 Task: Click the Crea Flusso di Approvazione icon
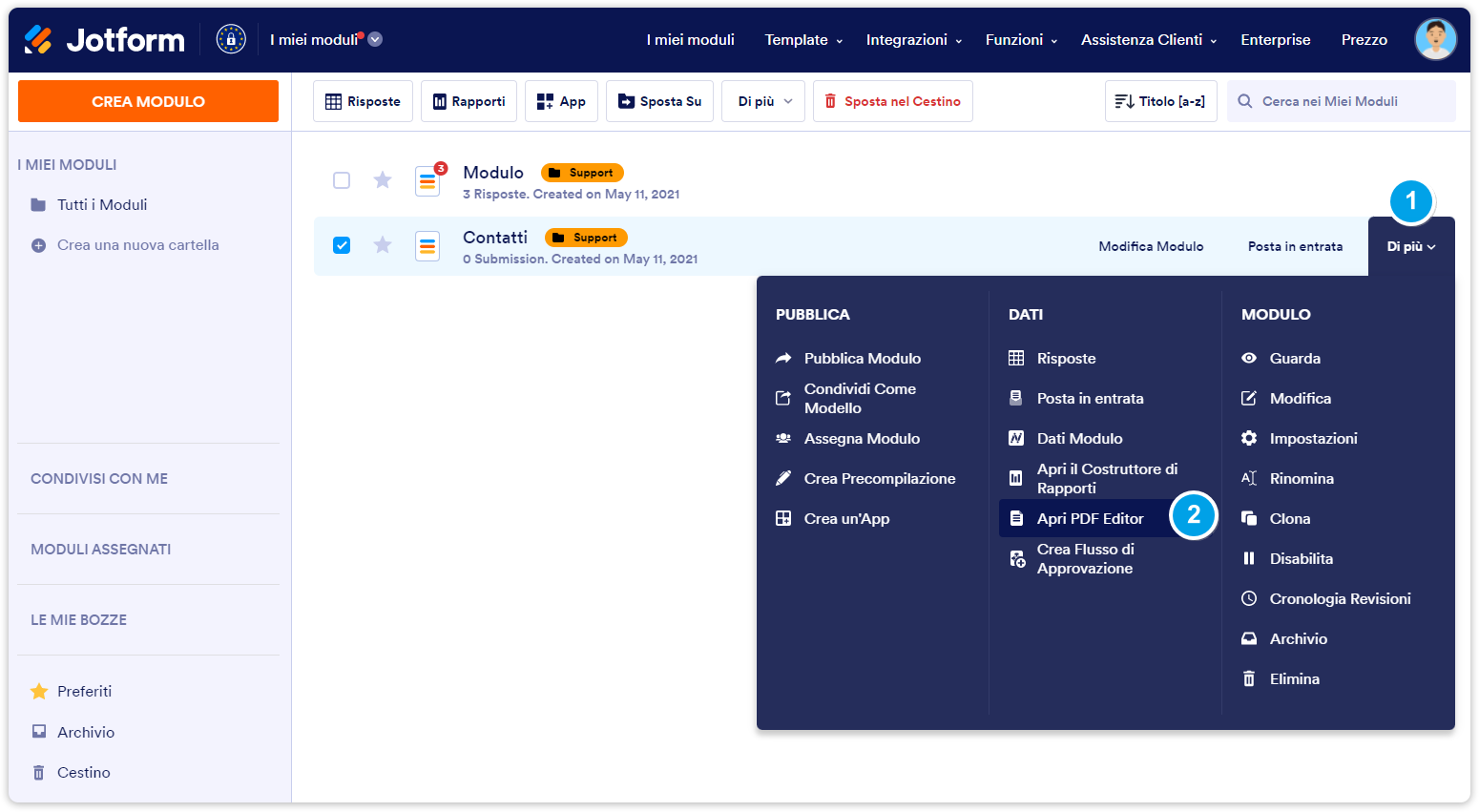1017,559
